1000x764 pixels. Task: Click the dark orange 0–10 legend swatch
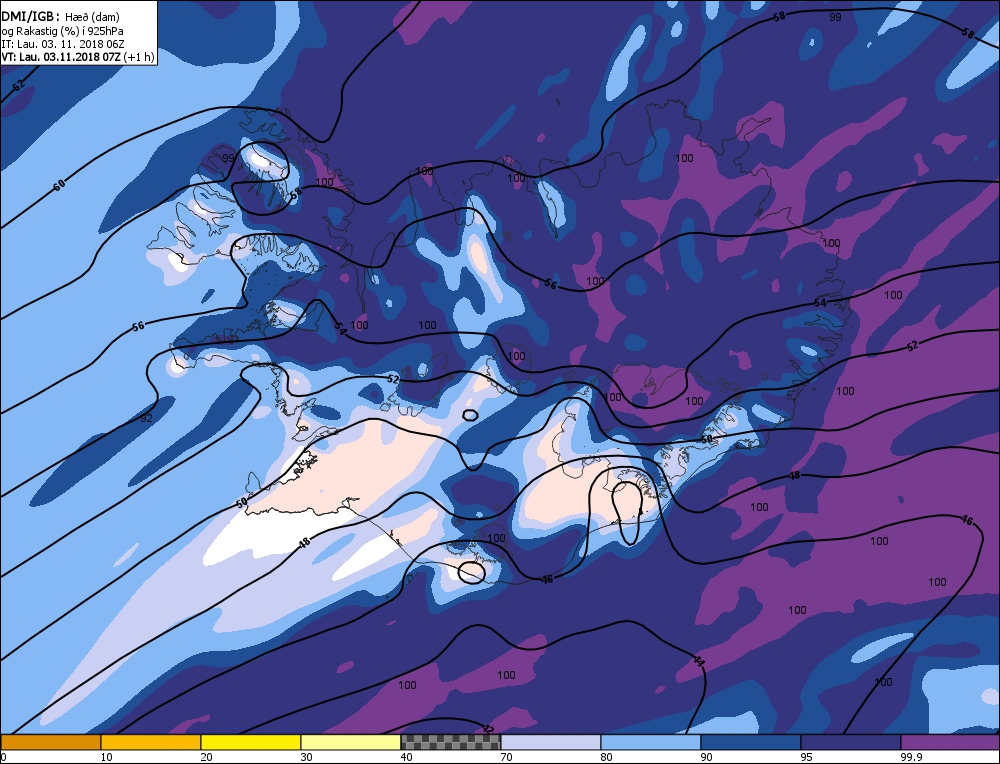point(50,742)
